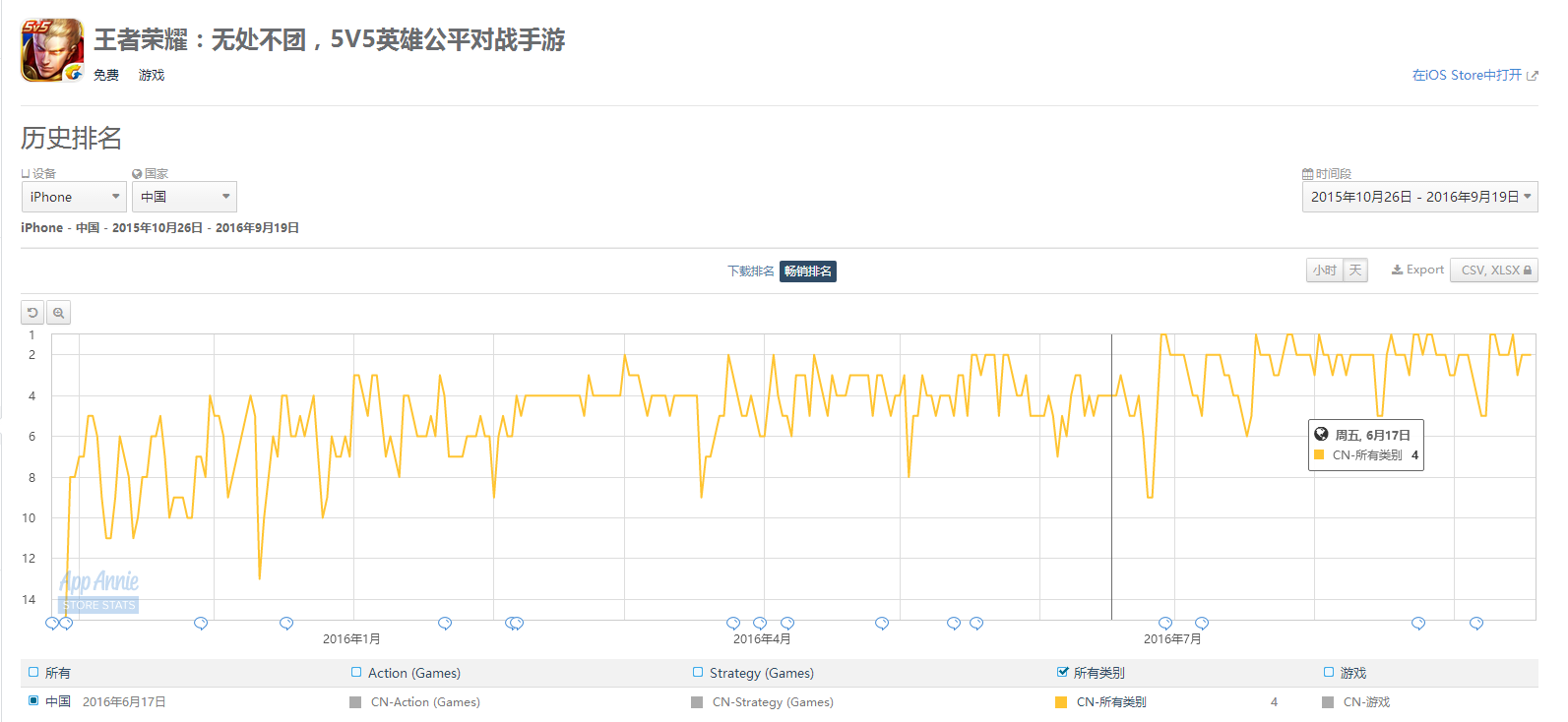1568x722 pixels.
Task: Click the reset zoom icon above chart
Action: point(32,313)
